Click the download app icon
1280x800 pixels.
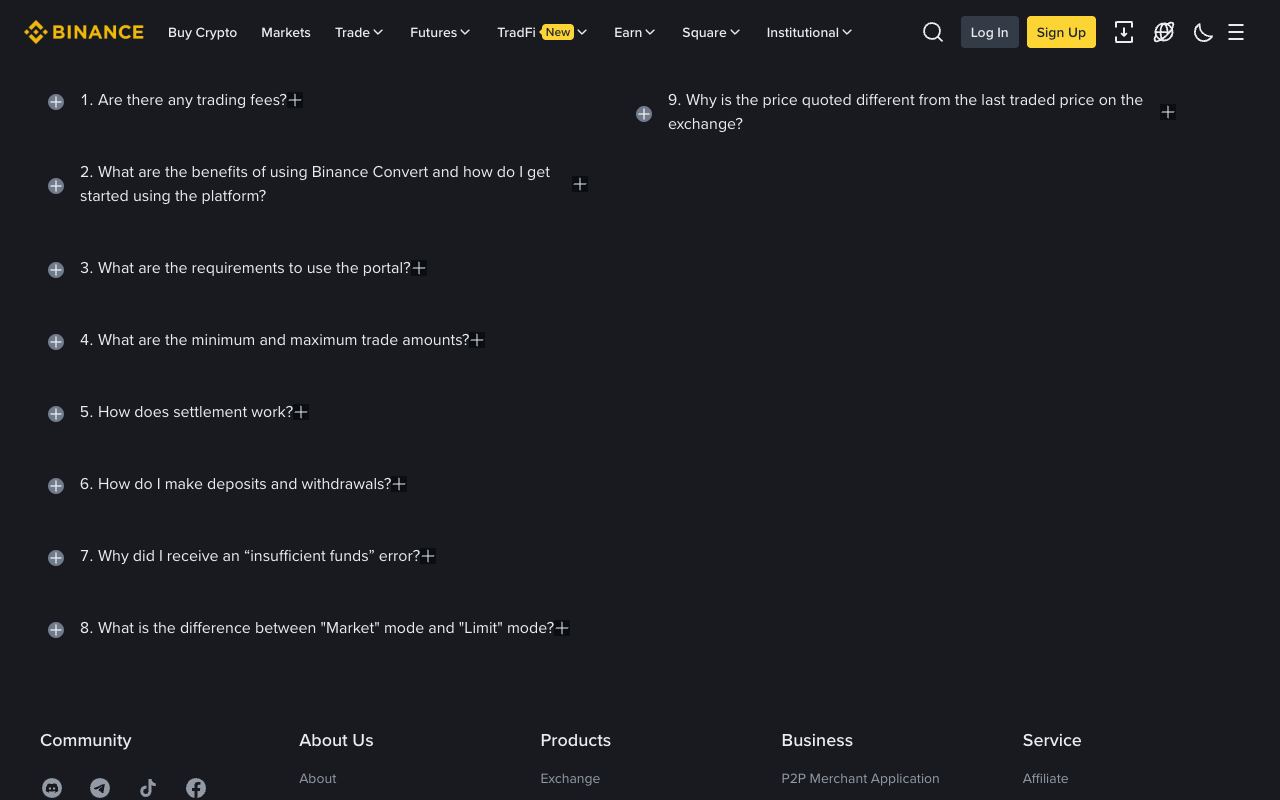1124,32
